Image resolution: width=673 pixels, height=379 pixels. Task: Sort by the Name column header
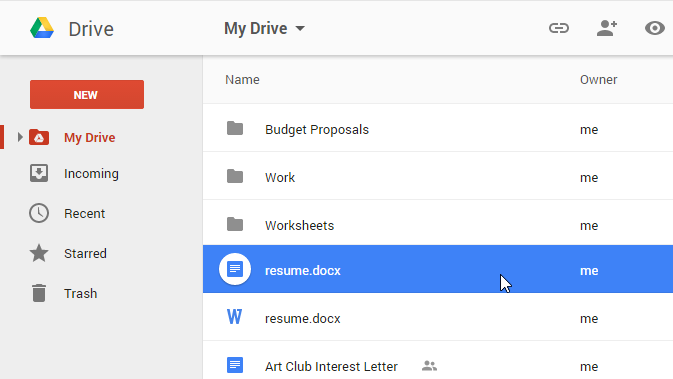coord(243,80)
